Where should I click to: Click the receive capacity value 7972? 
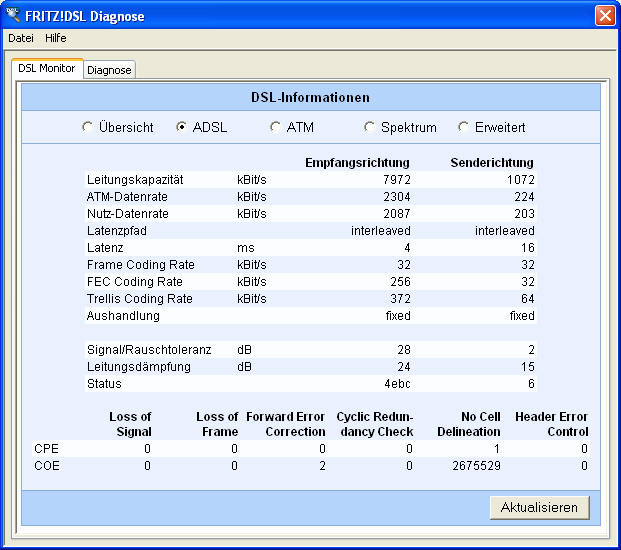397,180
